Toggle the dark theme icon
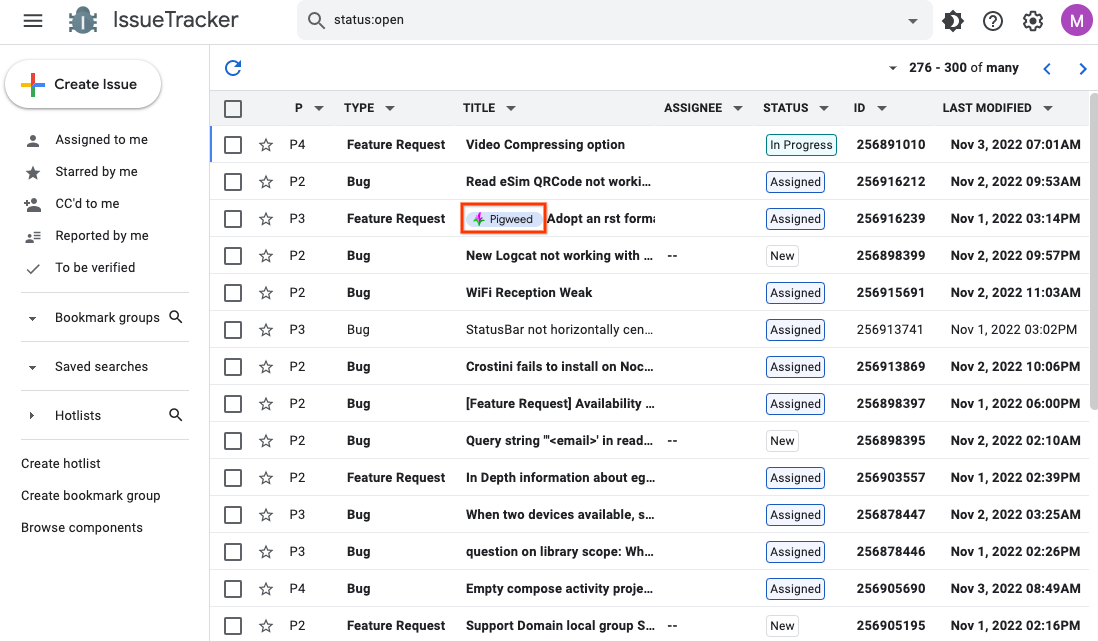This screenshot has width=1098, height=641. coord(953,21)
